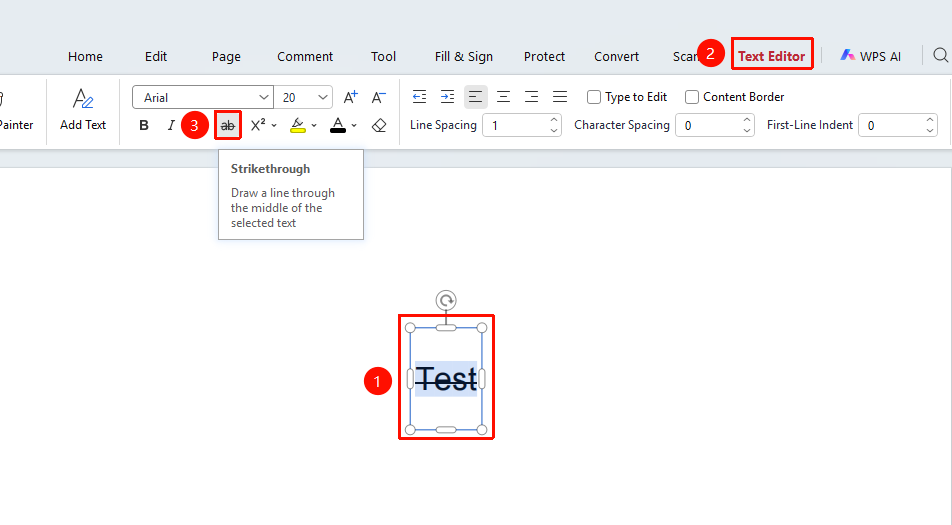The image size is (952, 525).
Task: Click the selected Test text
Action: (x=446, y=379)
